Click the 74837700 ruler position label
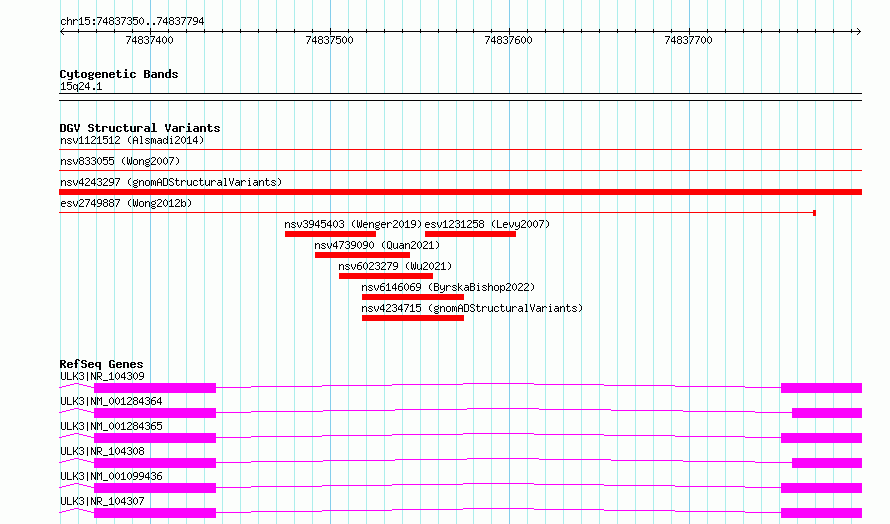Image resolution: width=890 pixels, height=524 pixels. pos(688,40)
